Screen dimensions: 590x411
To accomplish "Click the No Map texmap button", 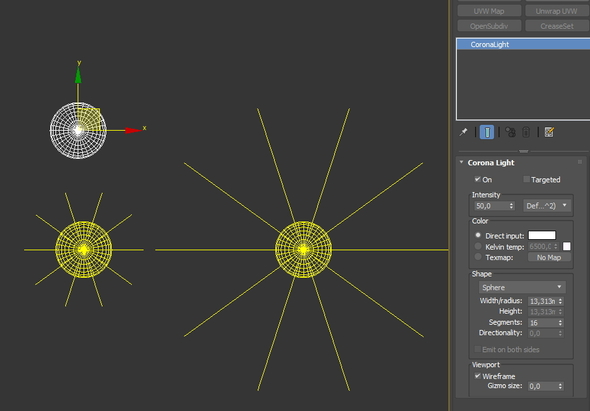I will coord(549,257).
